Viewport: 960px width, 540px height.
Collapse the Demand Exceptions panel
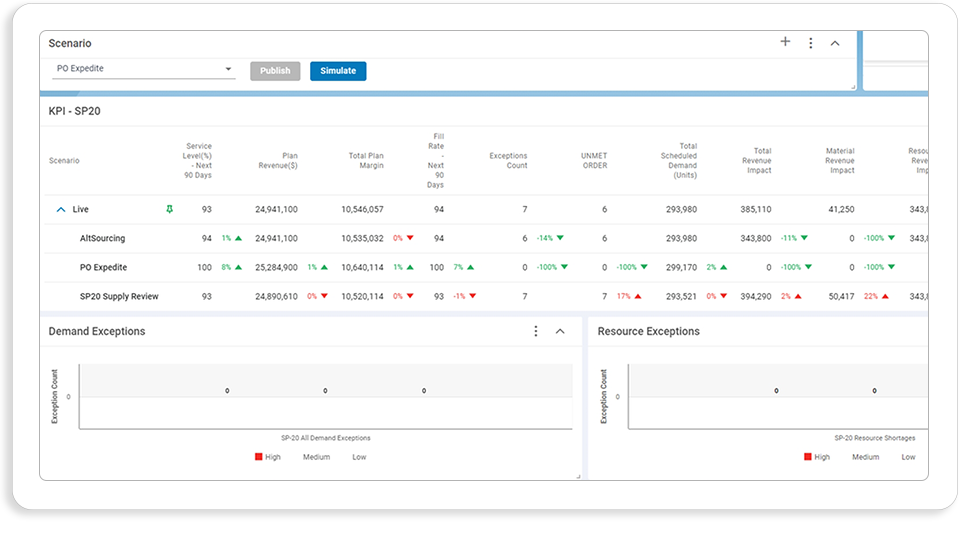click(560, 331)
